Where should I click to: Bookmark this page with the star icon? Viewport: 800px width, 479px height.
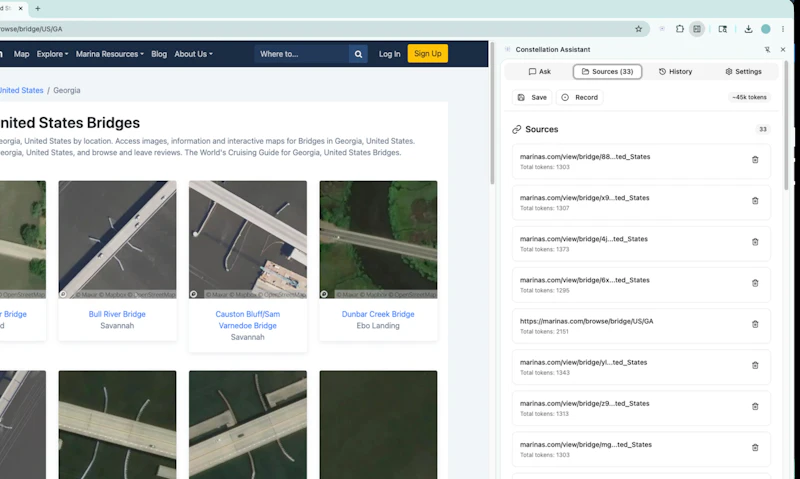click(638, 29)
